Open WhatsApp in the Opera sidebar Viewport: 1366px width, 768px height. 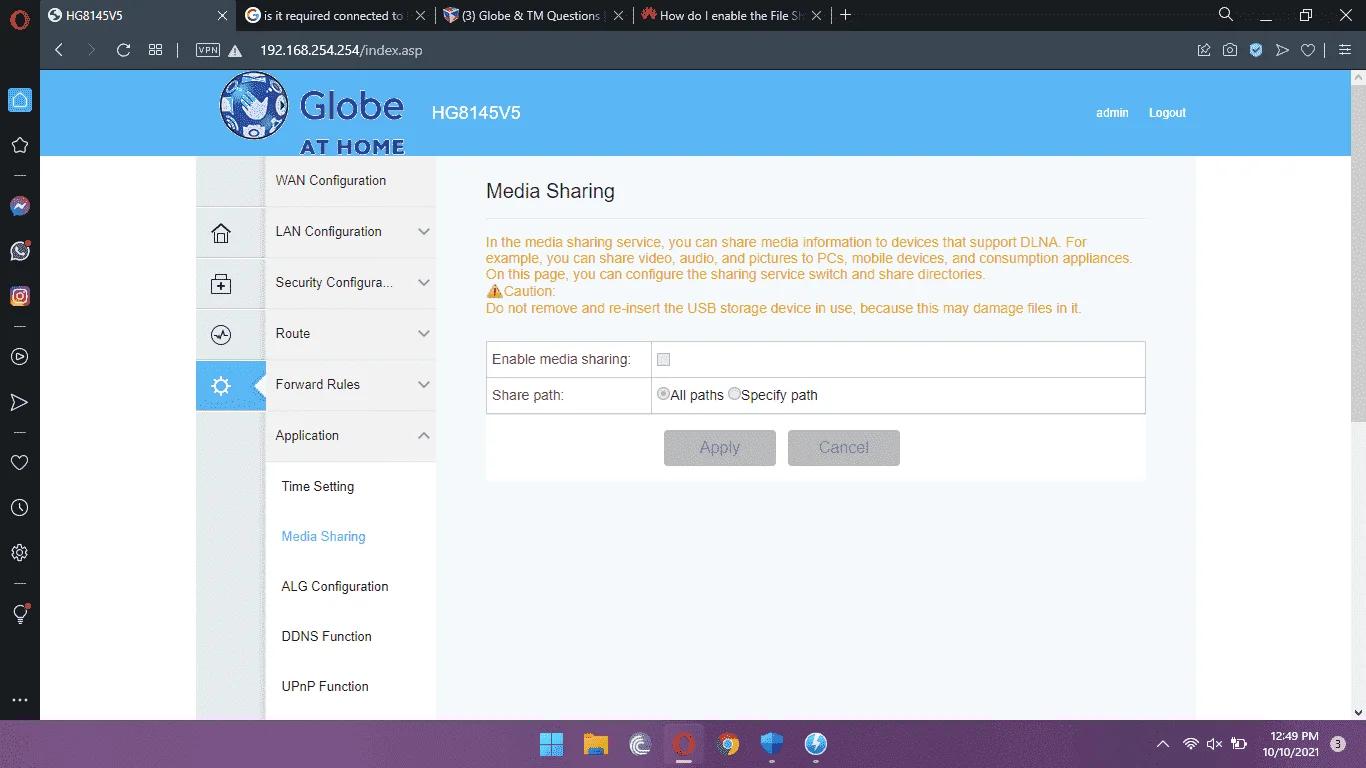tap(20, 251)
